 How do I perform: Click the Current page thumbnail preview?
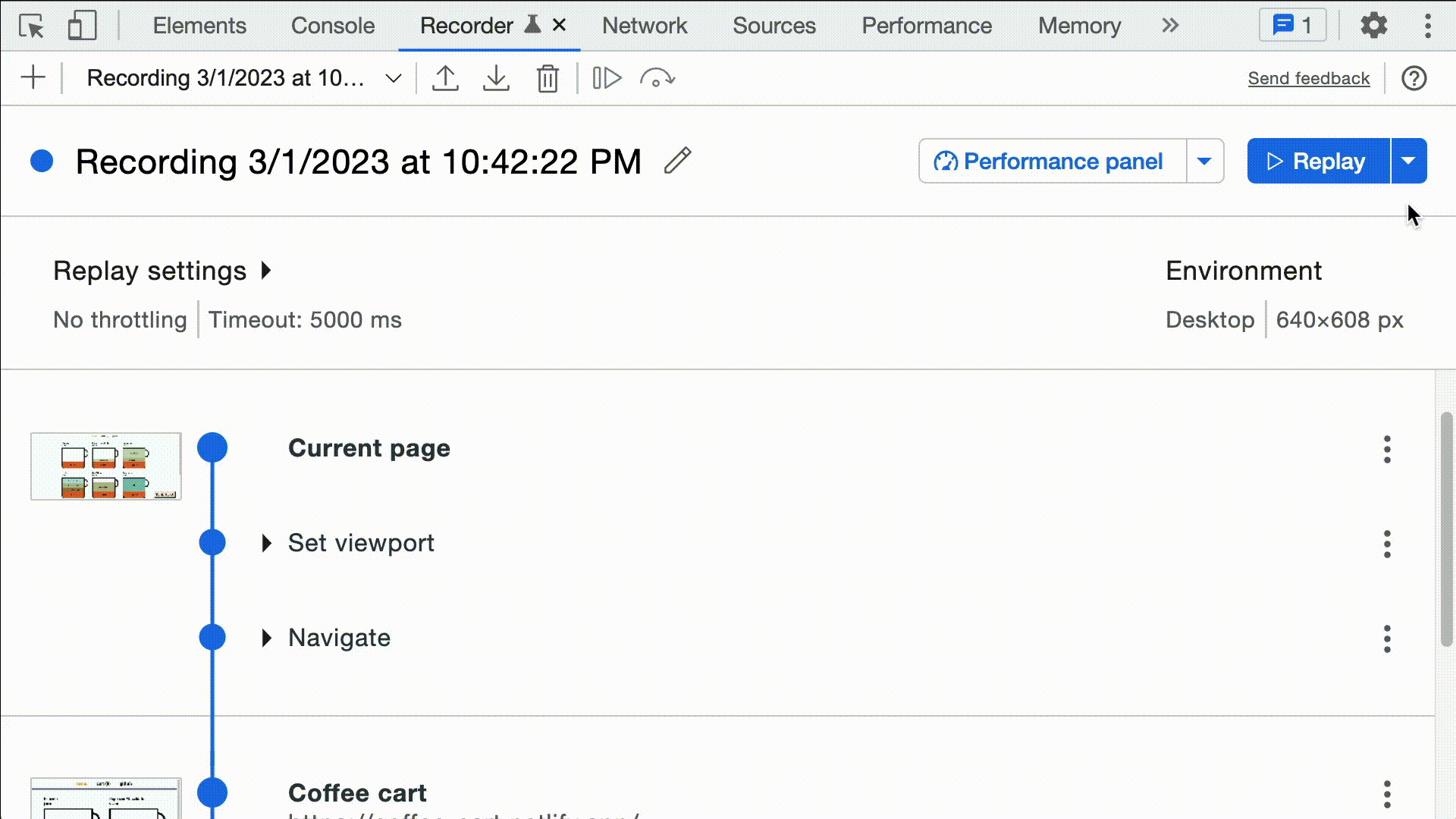(105, 465)
